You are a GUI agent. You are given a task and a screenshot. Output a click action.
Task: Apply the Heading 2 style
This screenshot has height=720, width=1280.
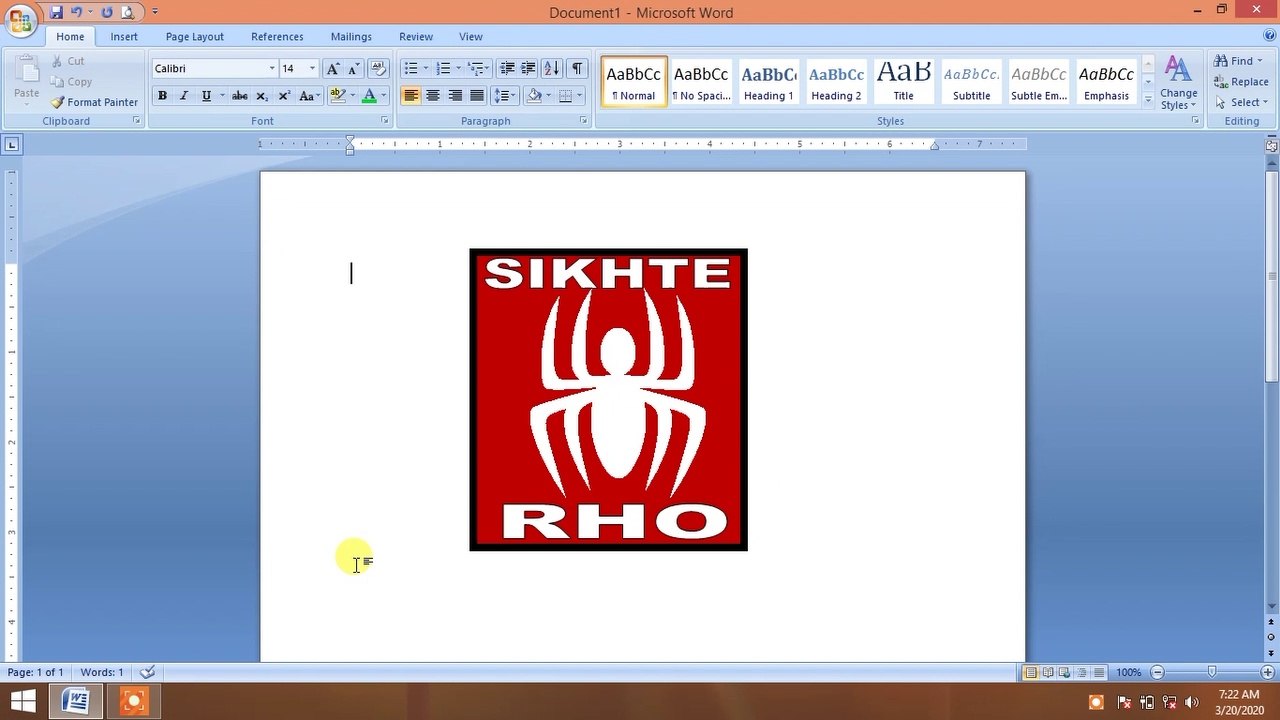tap(836, 82)
